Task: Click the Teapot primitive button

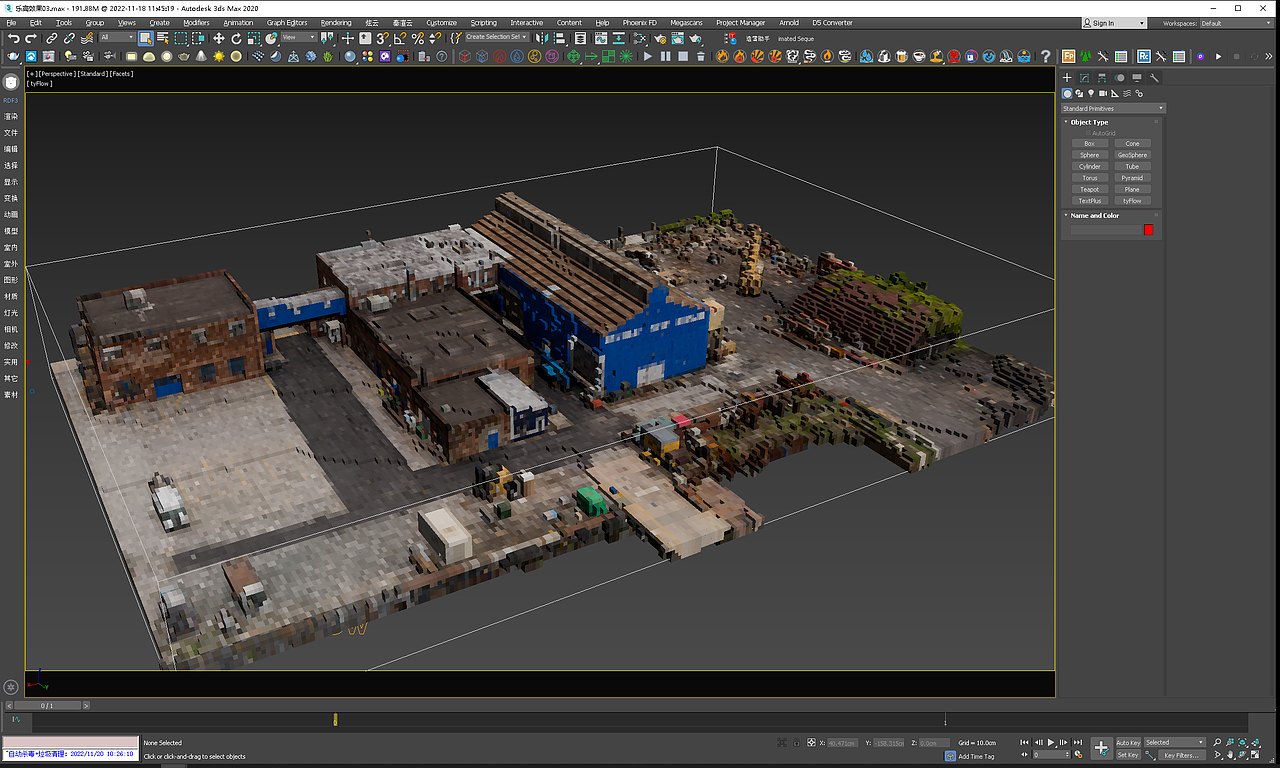Action: tap(1089, 189)
